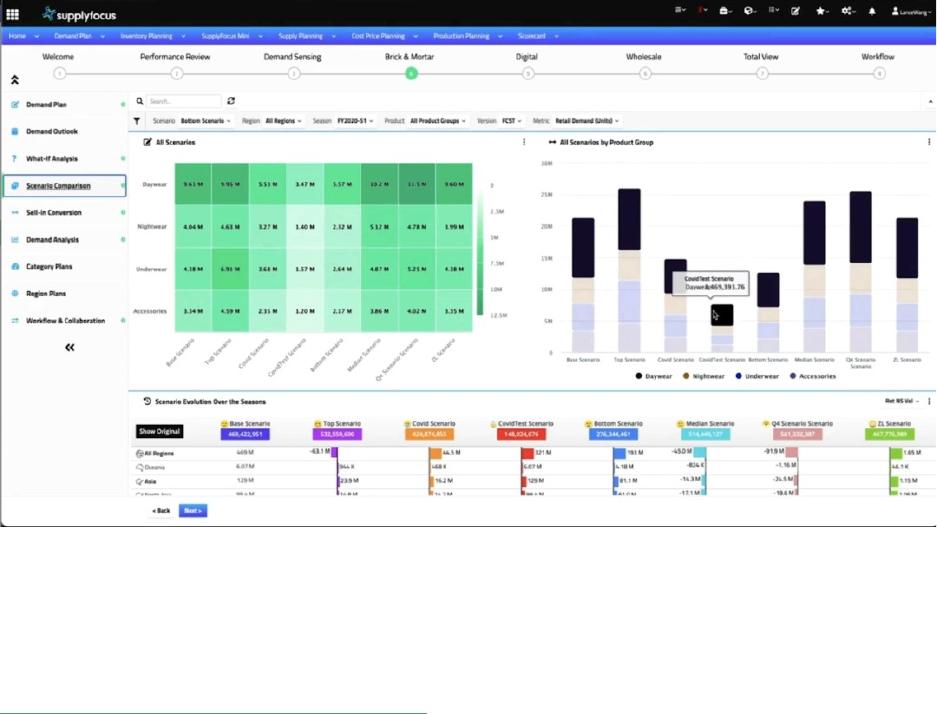Toggle Underwear series in chart legend
The height and width of the screenshot is (714, 937).
[757, 376]
